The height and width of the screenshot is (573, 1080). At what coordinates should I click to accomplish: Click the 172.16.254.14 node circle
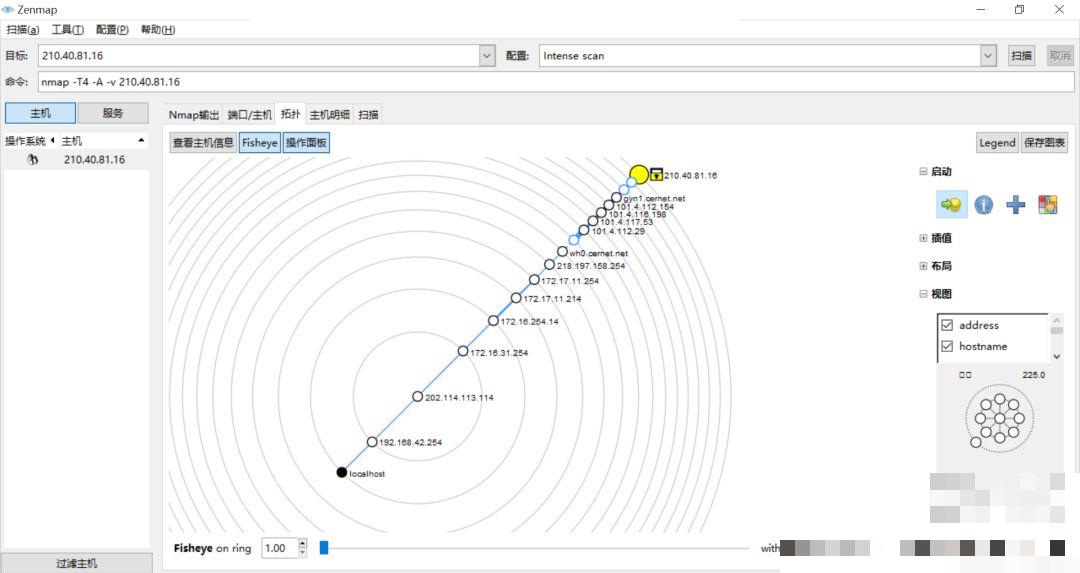tap(493, 321)
